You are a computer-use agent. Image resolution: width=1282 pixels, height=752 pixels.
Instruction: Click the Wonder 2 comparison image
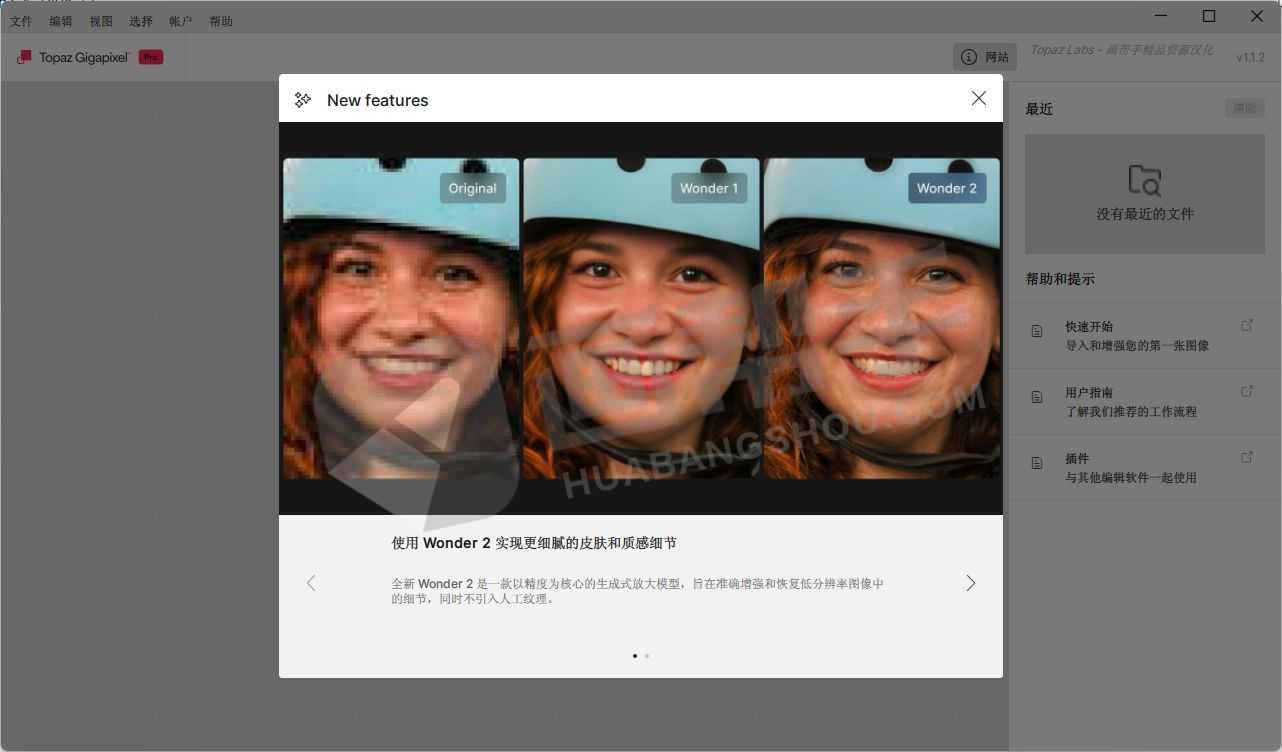coord(881,318)
